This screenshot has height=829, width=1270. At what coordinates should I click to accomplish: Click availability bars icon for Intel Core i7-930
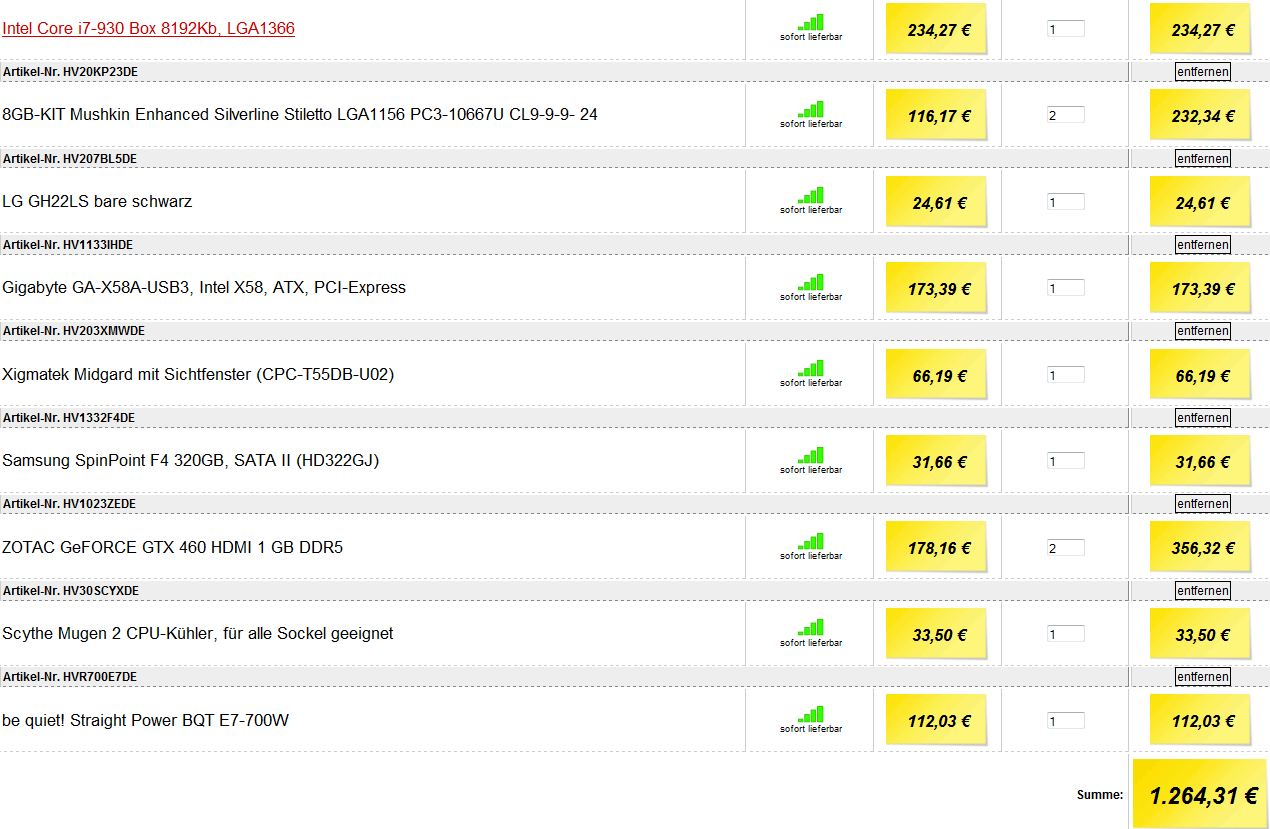click(x=811, y=22)
